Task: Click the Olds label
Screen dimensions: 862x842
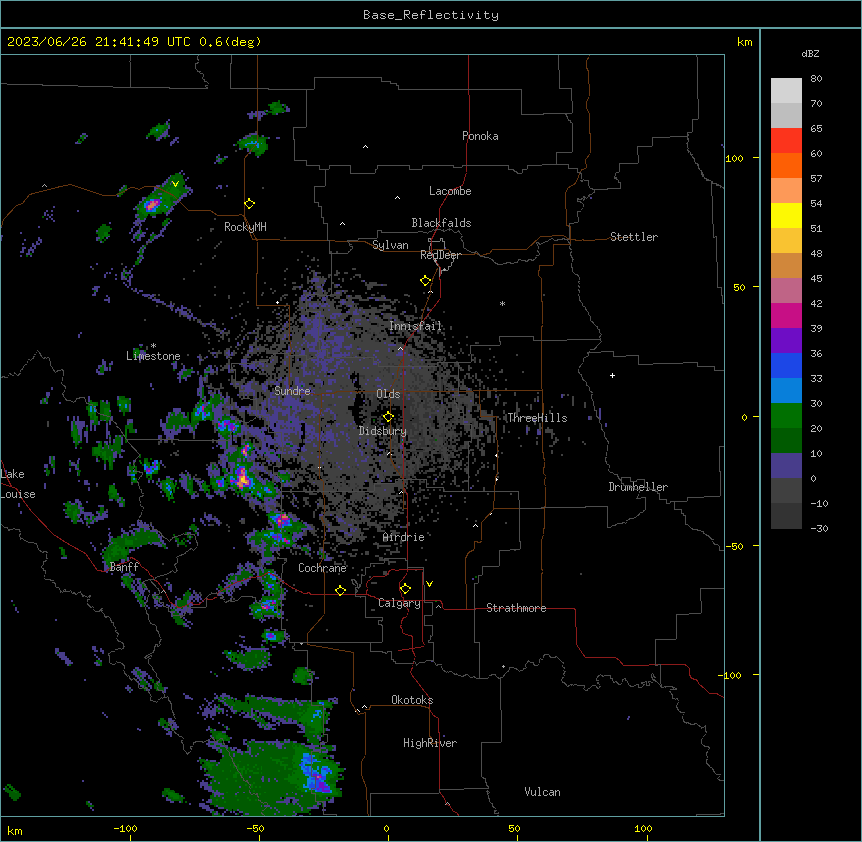Action: click(388, 394)
